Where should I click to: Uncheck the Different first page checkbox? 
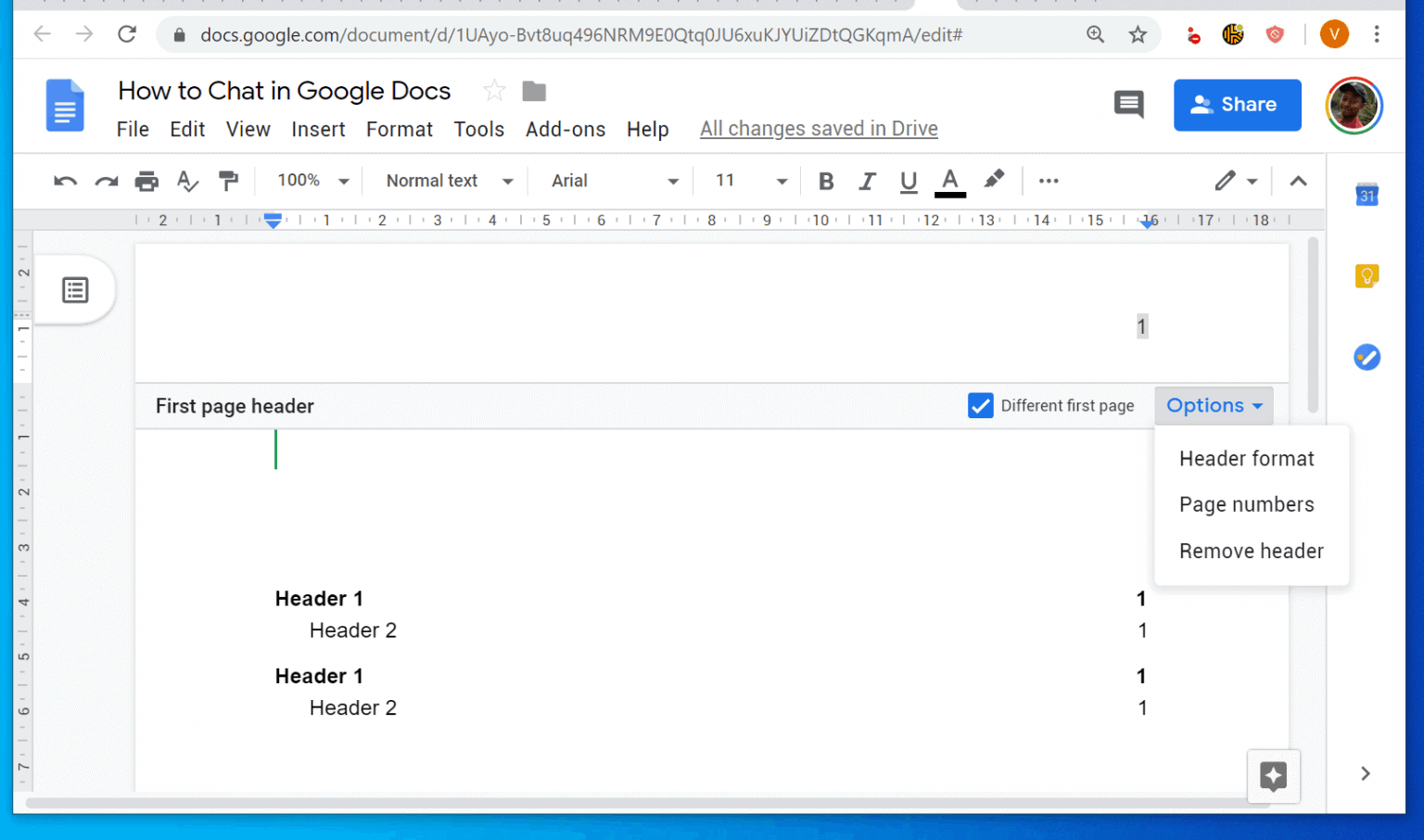981,405
